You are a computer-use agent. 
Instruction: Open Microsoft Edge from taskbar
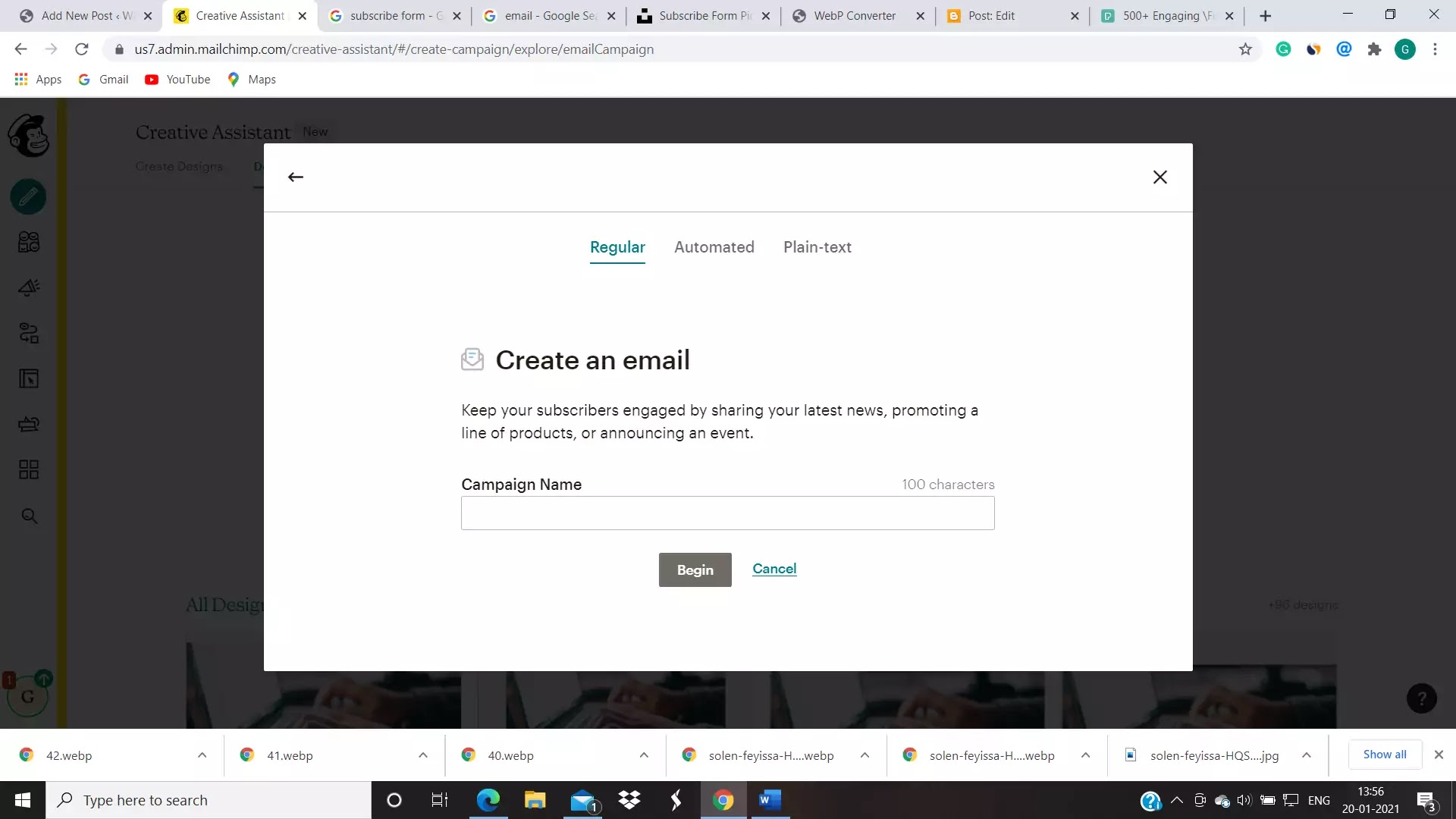(488, 800)
